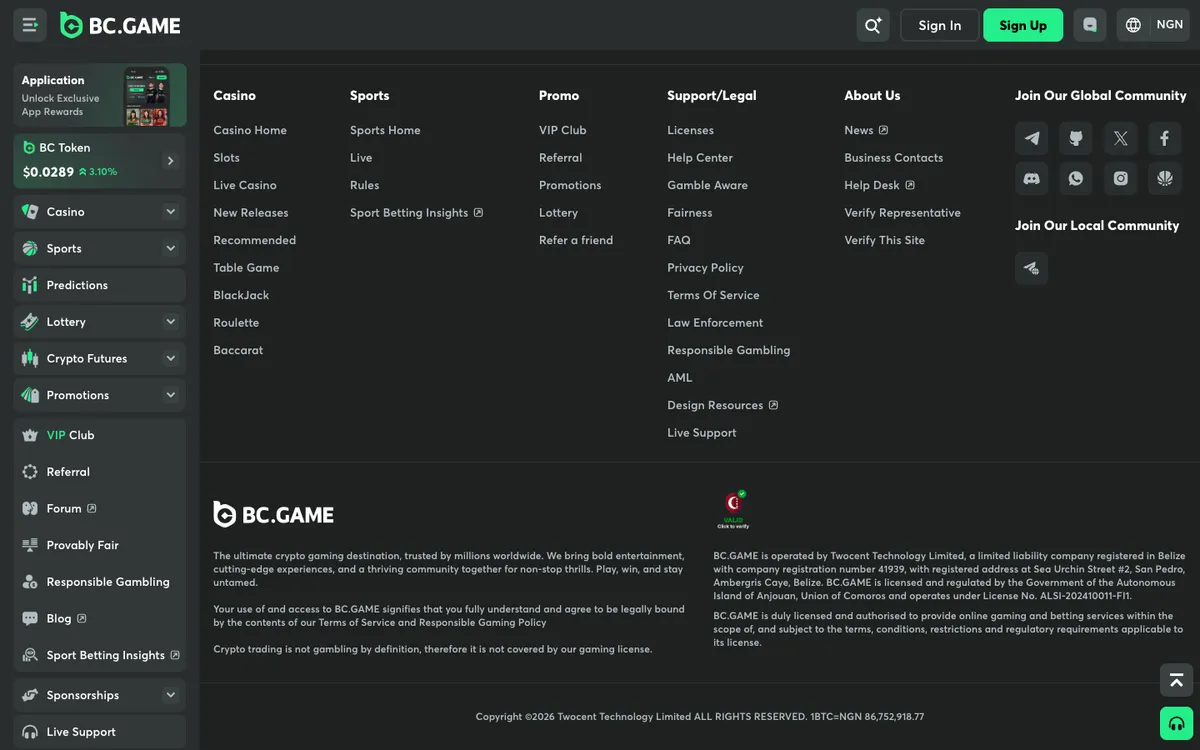Expand the Crypto Futures sidebar chevron

pyautogui.click(x=170, y=358)
